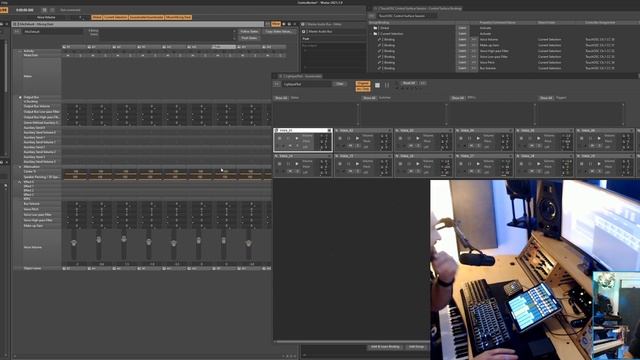Viewport: 640px width, 360px height.
Task: Click Push States in Mixing Desk
Action: tap(249, 38)
